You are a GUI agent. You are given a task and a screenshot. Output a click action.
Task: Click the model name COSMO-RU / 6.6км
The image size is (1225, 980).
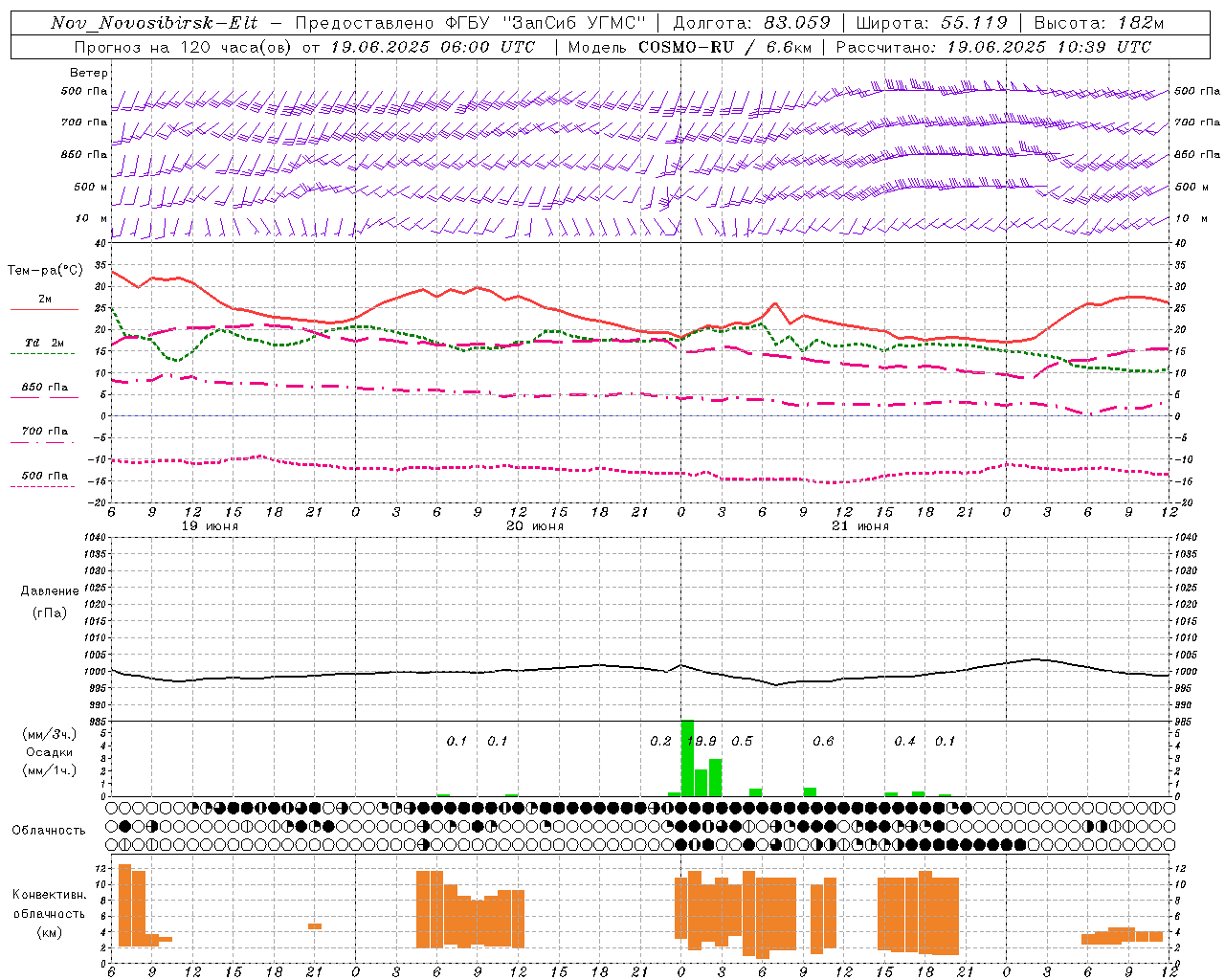coord(724,47)
